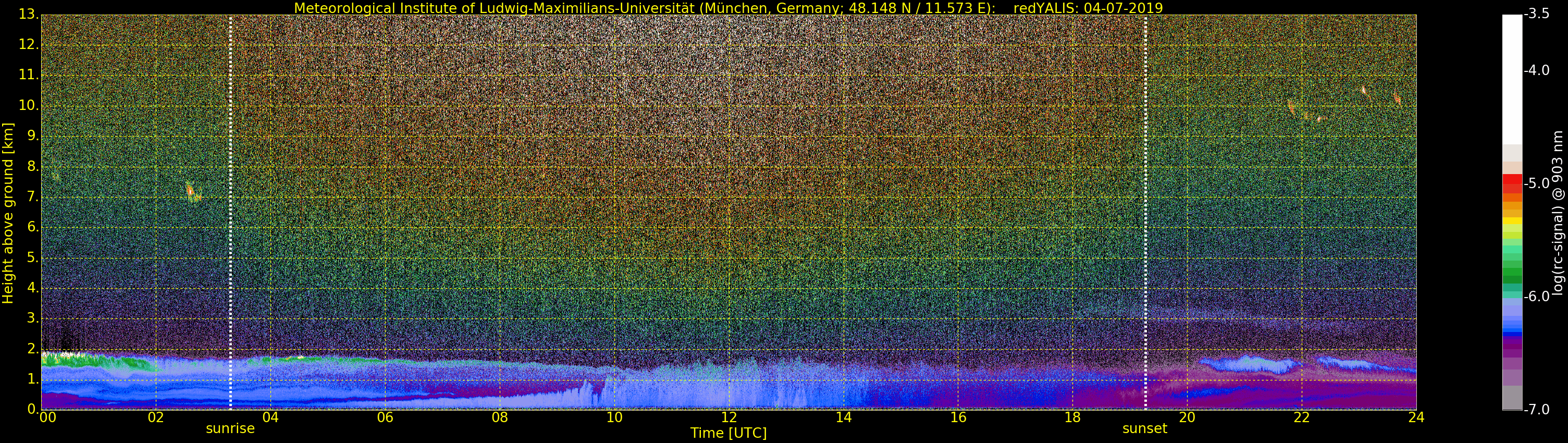The width and height of the screenshot is (1568, 443).
Task: Click the 'Height above ground [km]' axis title
Action: coord(8,213)
